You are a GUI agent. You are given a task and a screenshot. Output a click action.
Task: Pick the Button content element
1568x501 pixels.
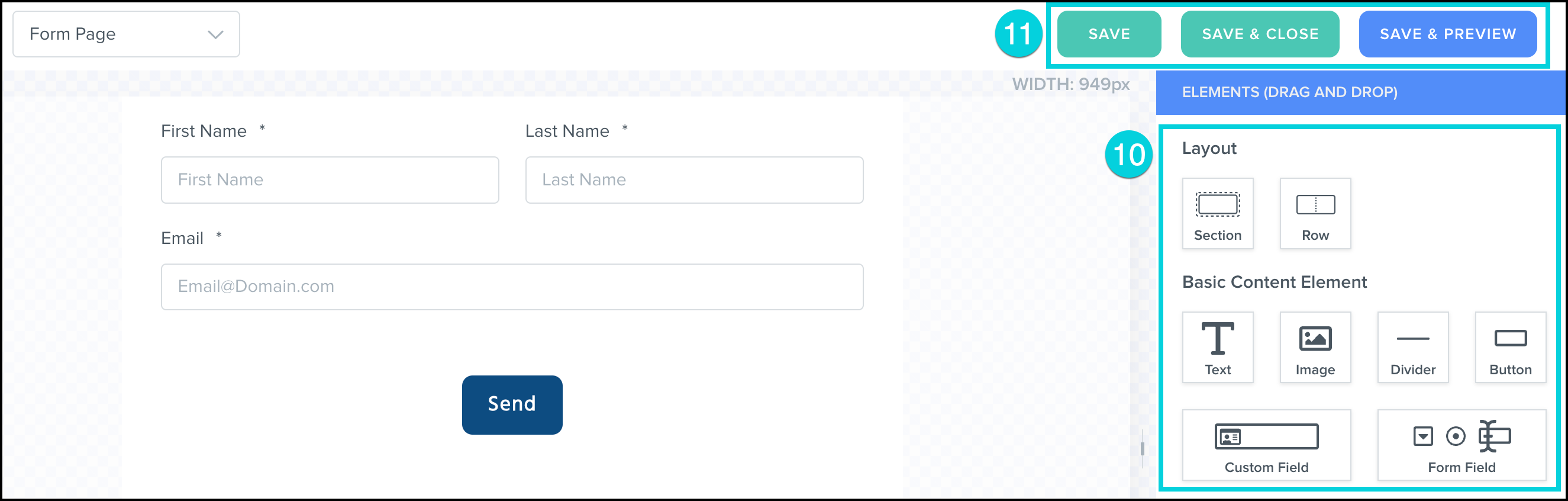[x=1510, y=347]
